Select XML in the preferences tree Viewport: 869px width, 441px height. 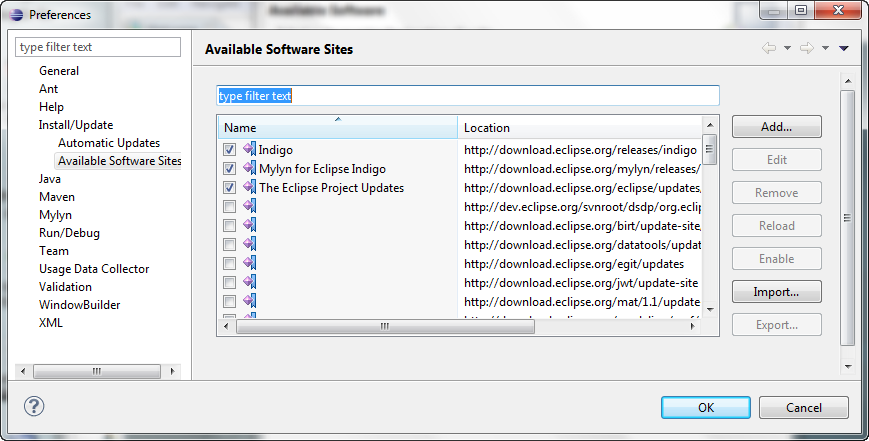click(50, 323)
